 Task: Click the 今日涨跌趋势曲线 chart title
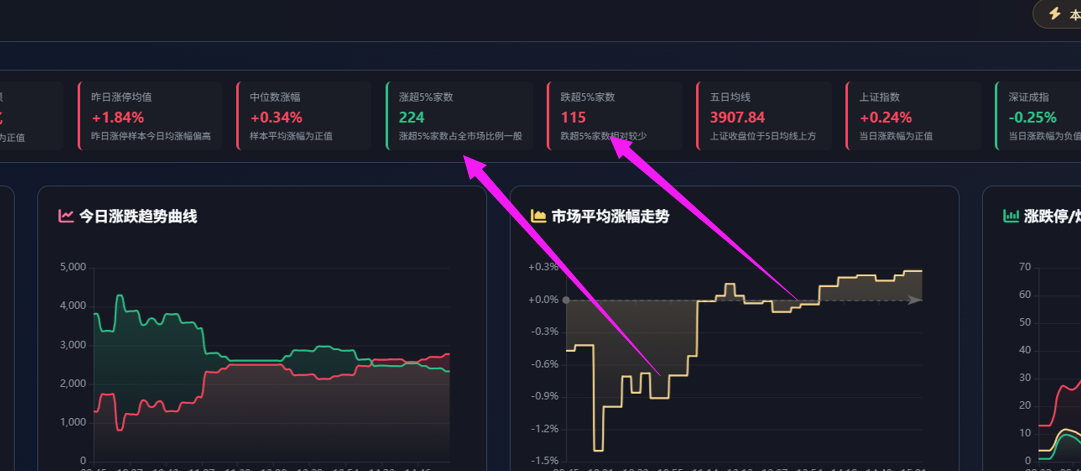(x=138, y=216)
